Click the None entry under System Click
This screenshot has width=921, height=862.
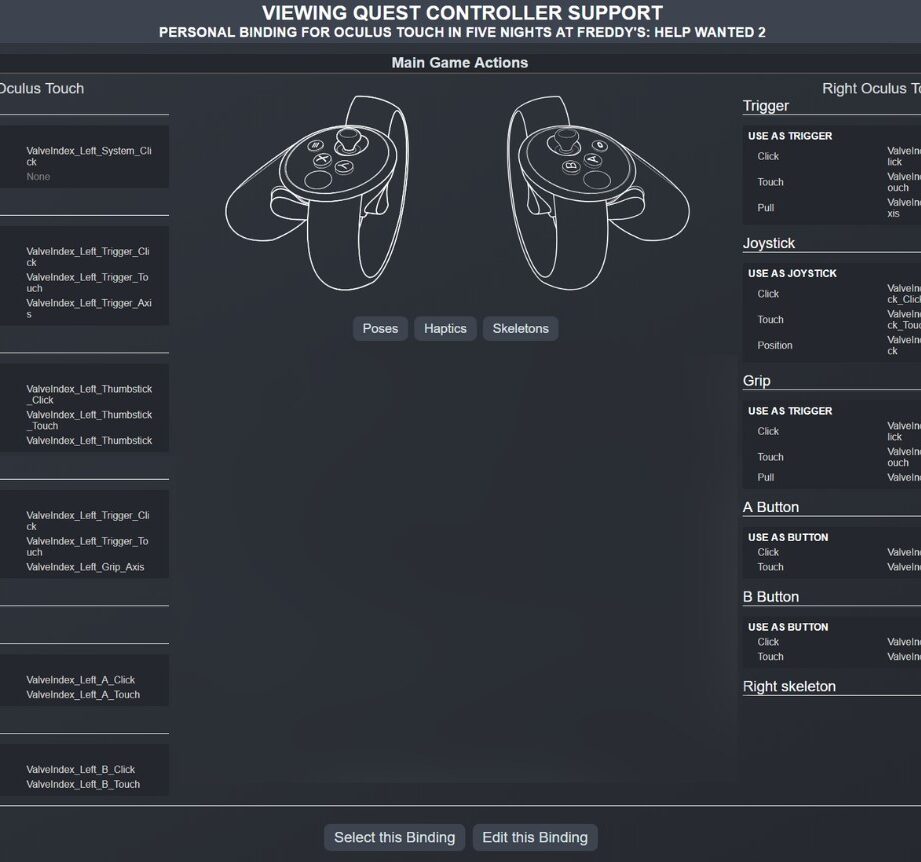[38, 177]
